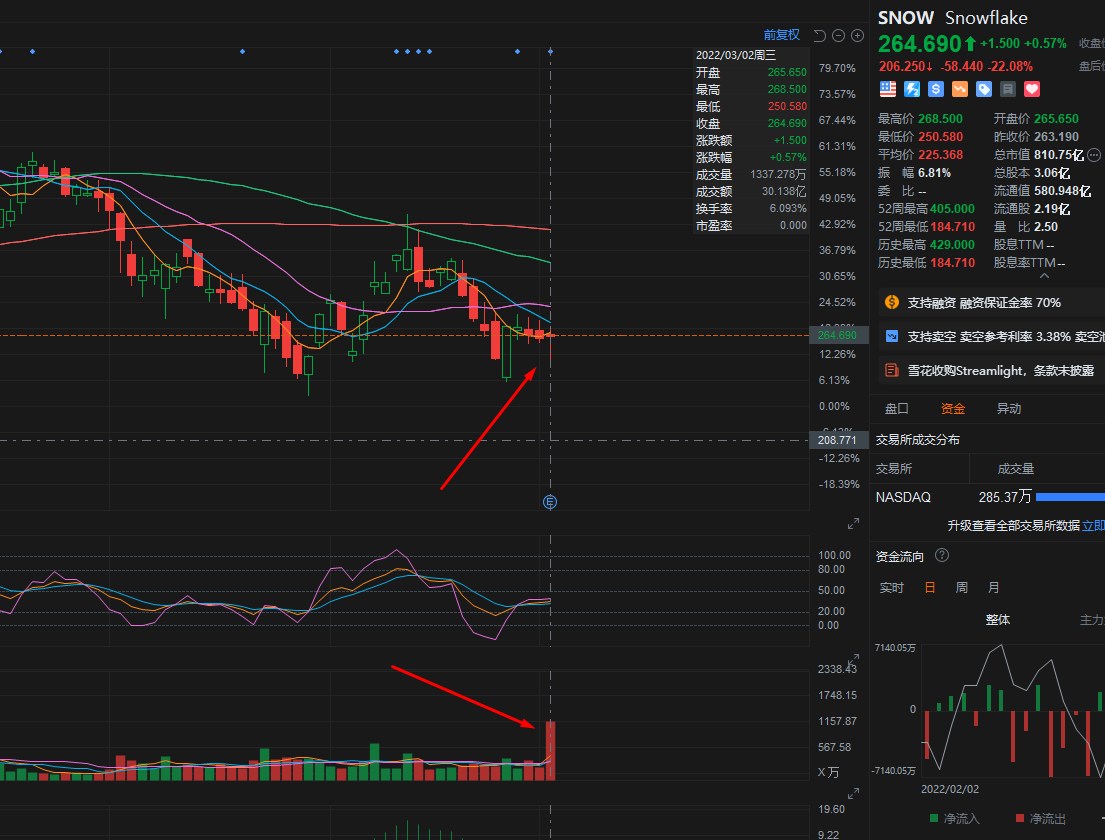Click the 换手率 6.093% tooltip value

788,209
